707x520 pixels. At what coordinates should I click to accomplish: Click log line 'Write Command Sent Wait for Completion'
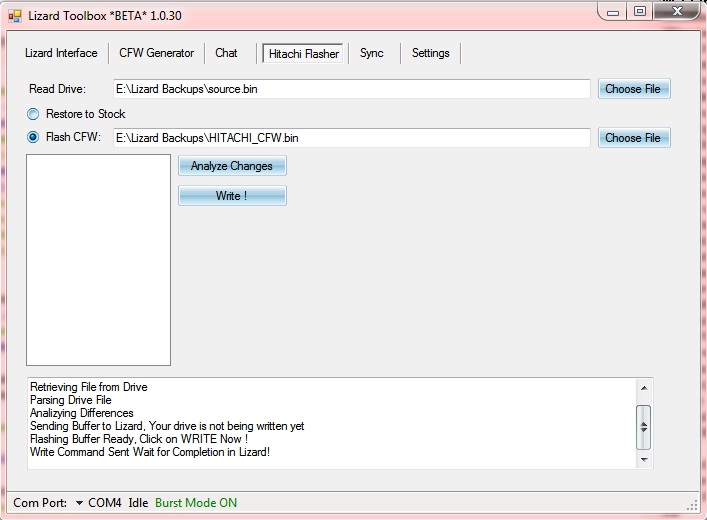[150, 452]
